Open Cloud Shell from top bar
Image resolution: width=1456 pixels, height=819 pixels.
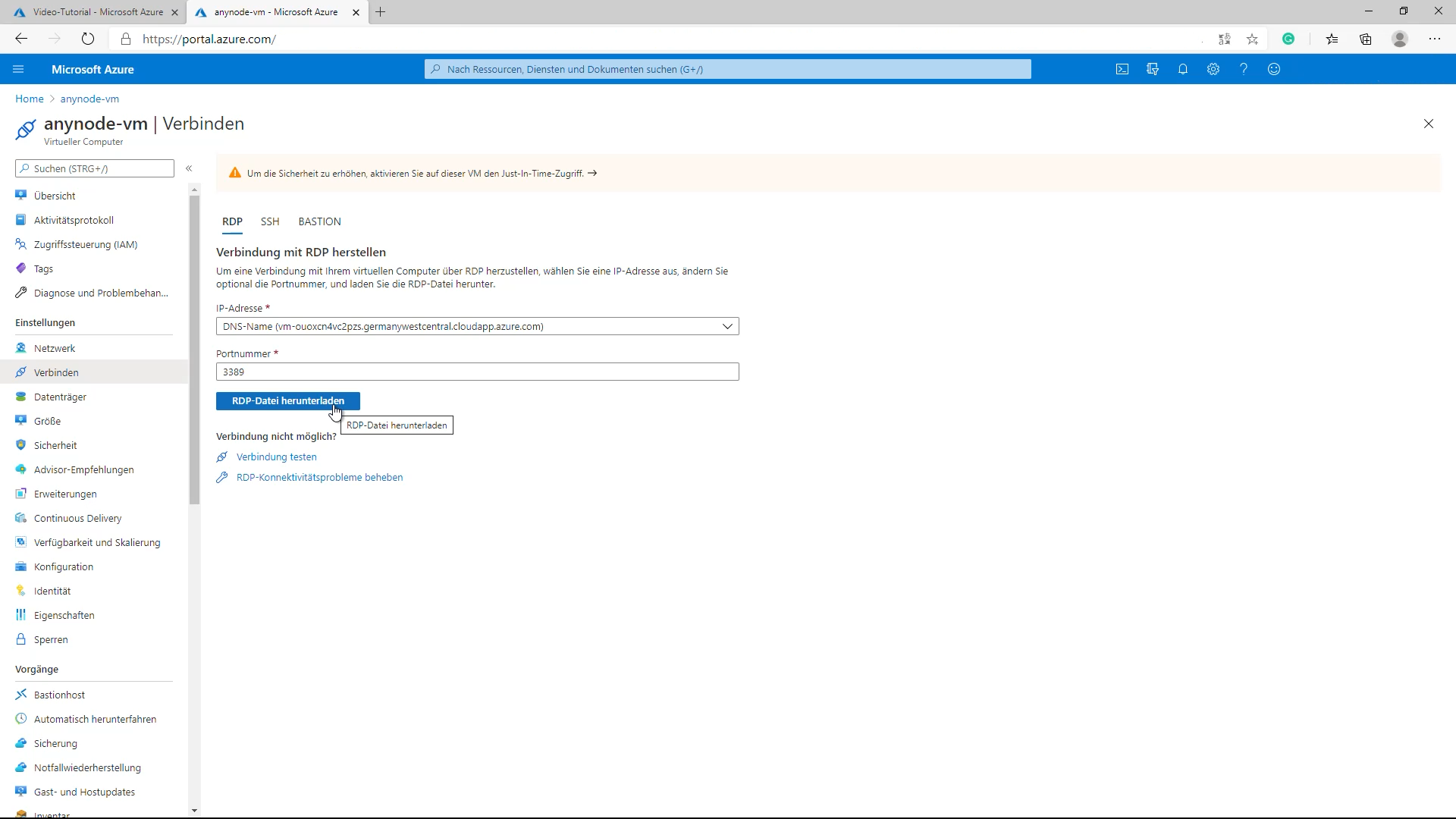(x=1122, y=69)
